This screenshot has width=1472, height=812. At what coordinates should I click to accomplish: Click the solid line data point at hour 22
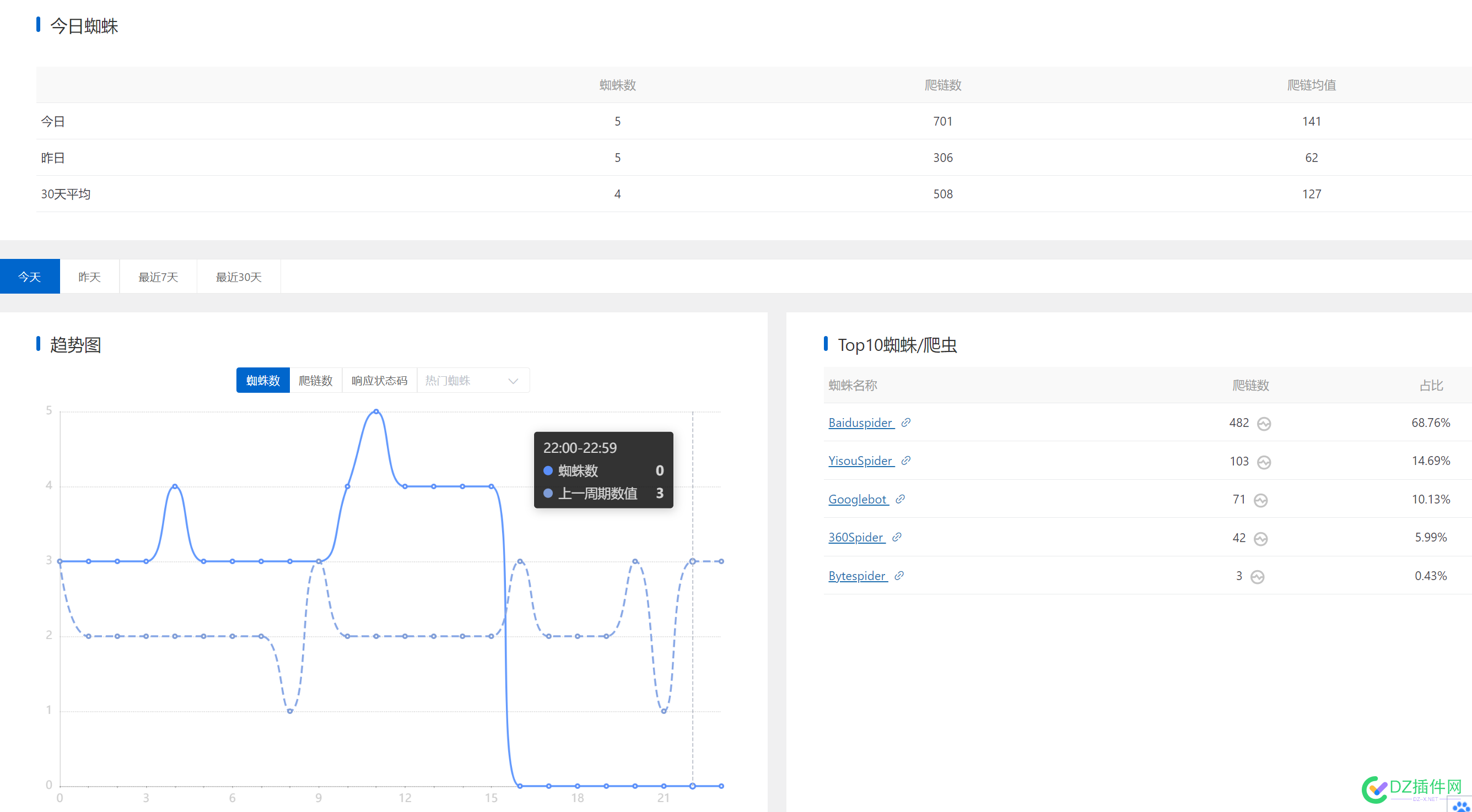pyautogui.click(x=693, y=786)
